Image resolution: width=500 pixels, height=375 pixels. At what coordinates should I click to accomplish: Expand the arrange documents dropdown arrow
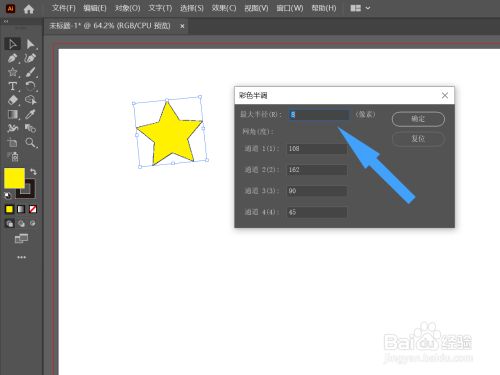[368, 8]
